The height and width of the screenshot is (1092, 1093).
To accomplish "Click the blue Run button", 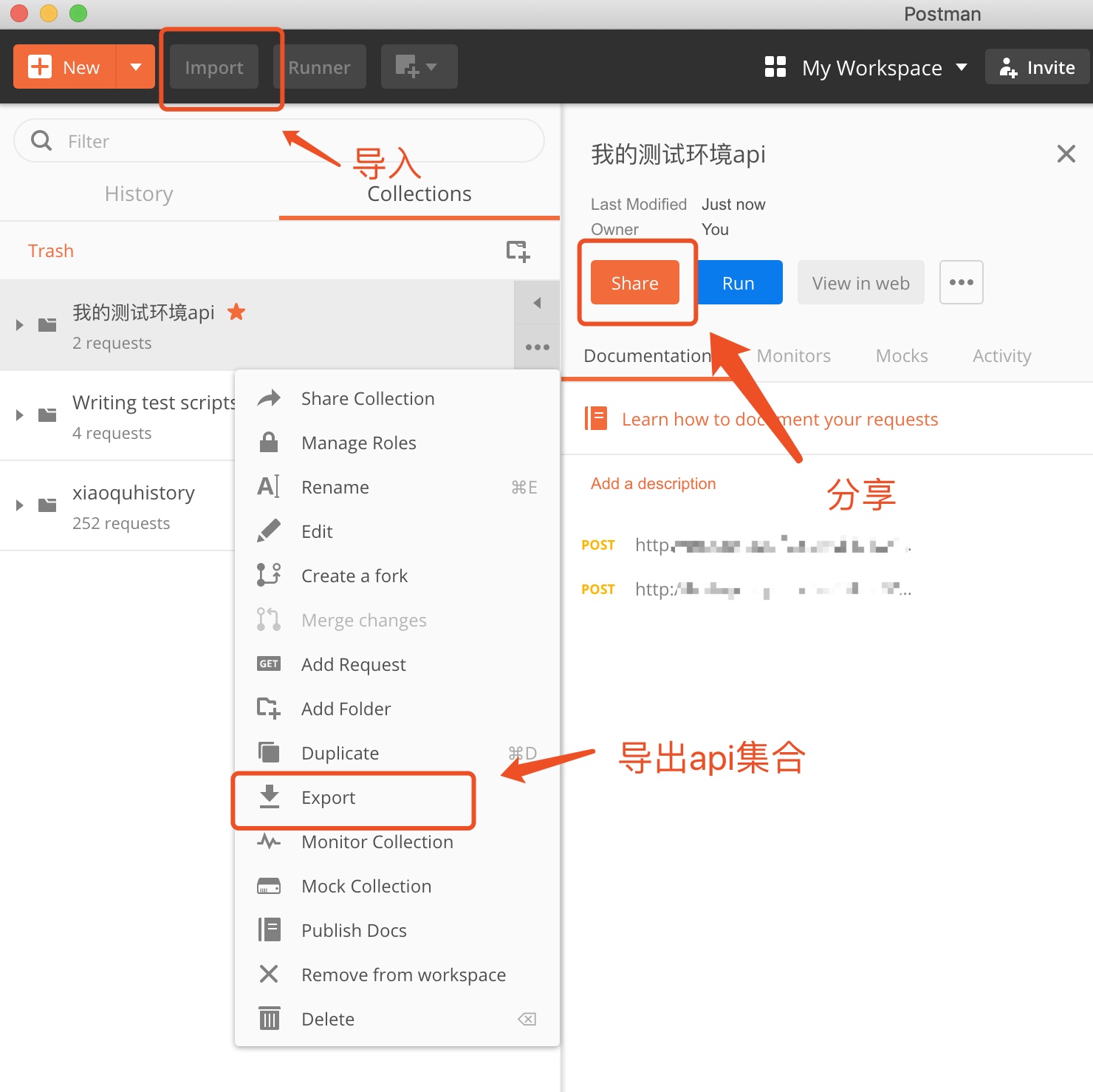I will 739,282.
